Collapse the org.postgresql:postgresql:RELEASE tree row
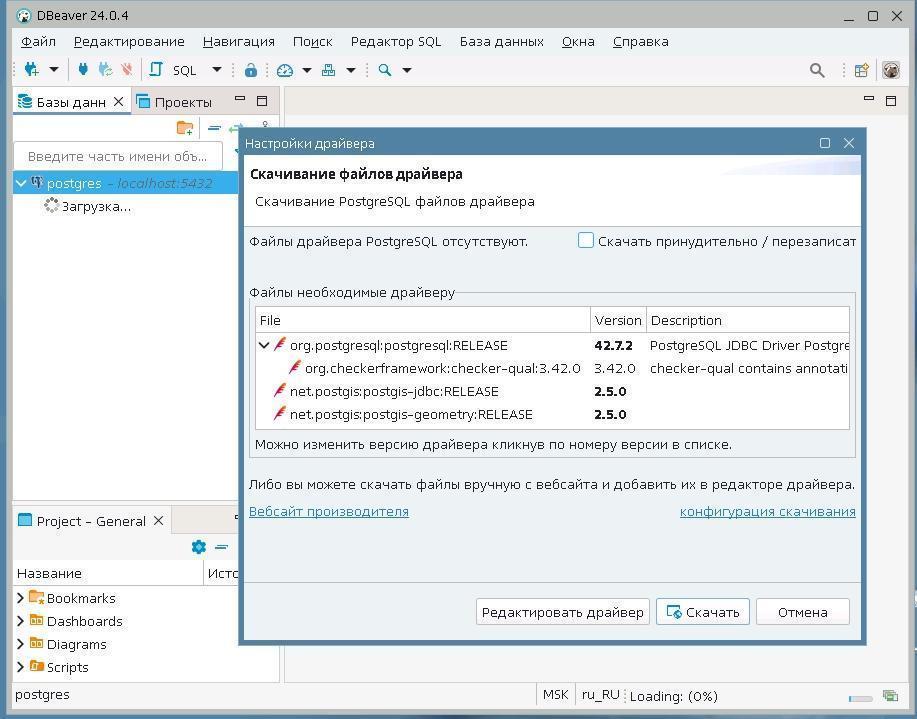Viewport: 917px width, 719px height. coord(264,345)
